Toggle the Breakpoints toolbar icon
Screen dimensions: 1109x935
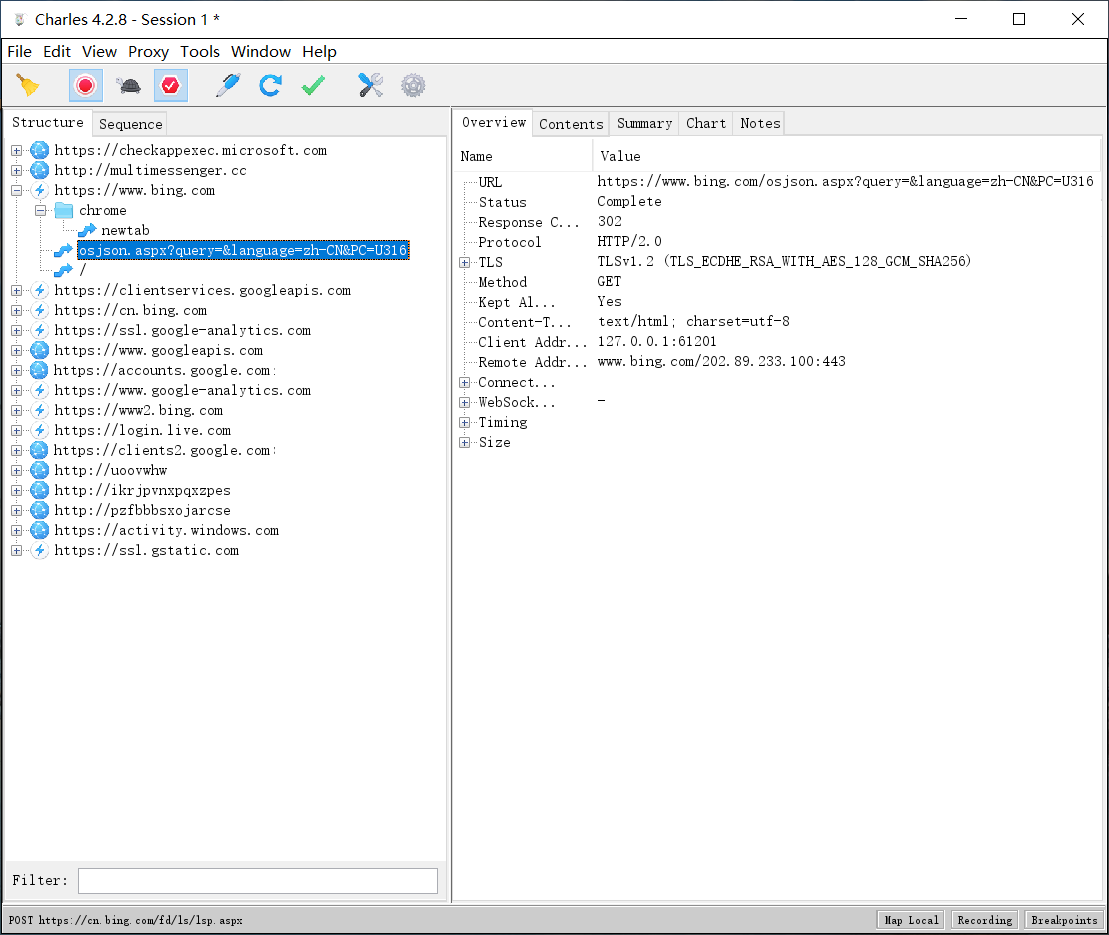pos(170,86)
